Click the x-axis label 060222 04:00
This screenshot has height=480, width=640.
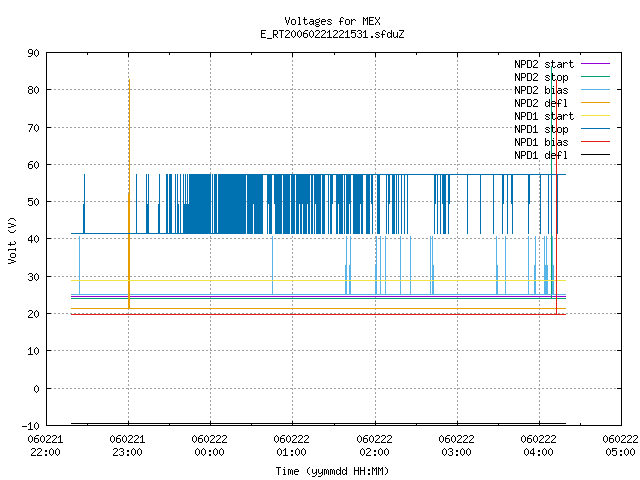click(538, 446)
